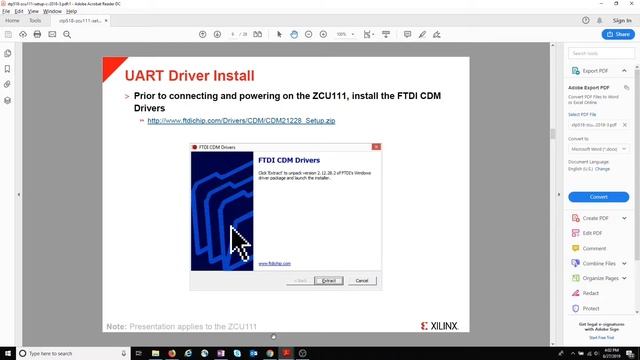Screen dimensions: 640x360
Task: Activate the Hand pan tool
Action: 294,35
